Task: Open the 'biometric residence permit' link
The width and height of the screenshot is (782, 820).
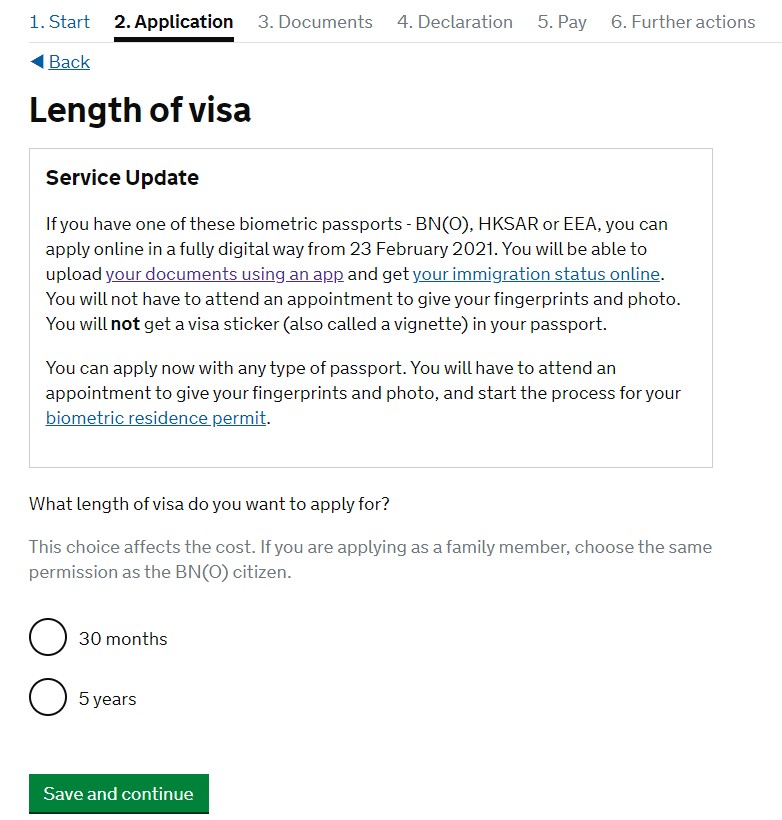Action: point(156,418)
